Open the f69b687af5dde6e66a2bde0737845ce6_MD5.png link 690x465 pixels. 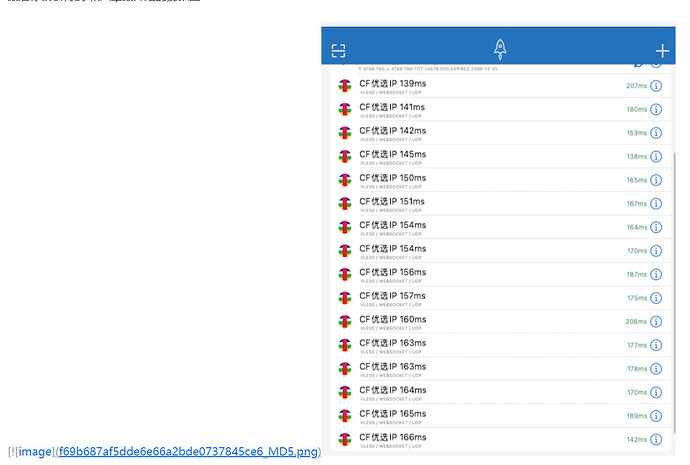[187, 452]
